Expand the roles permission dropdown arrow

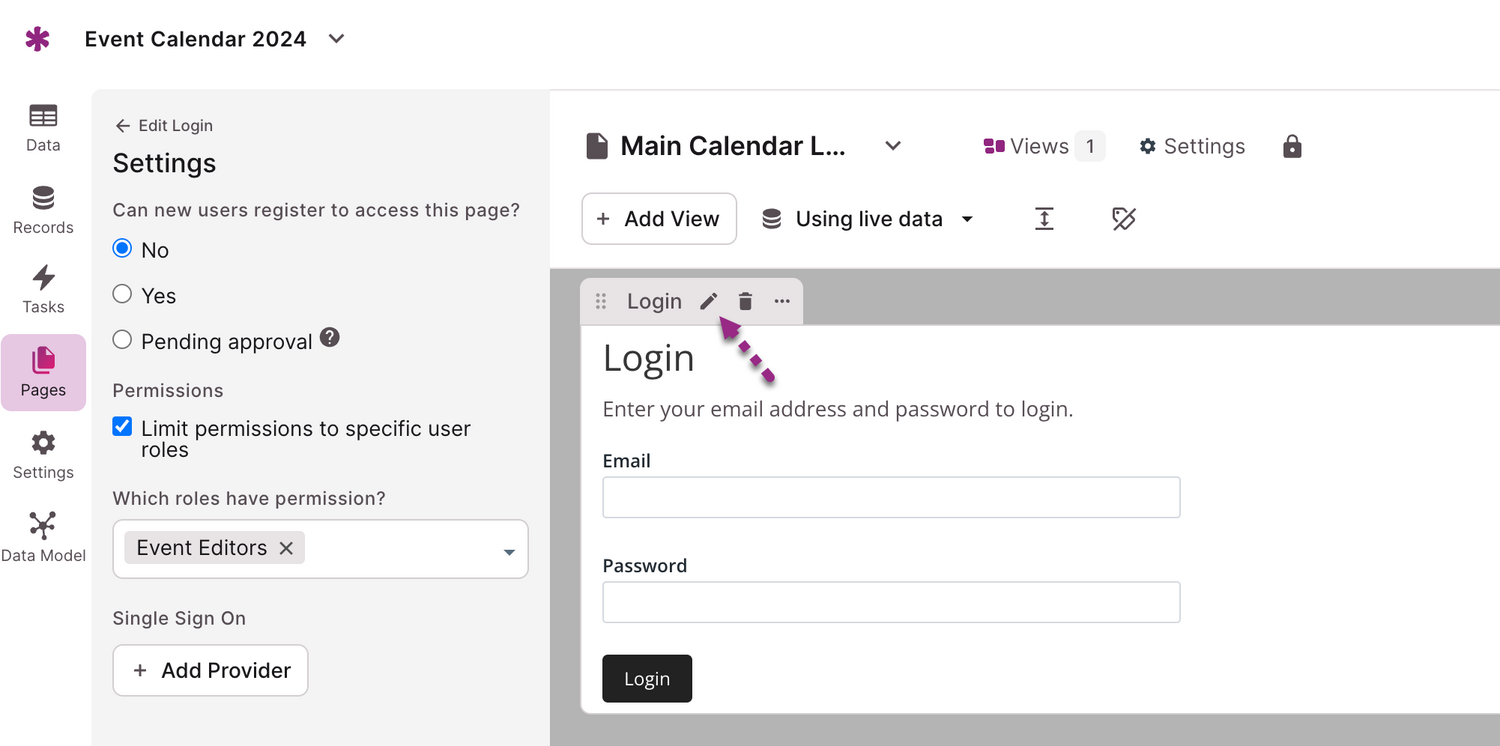[x=509, y=551]
